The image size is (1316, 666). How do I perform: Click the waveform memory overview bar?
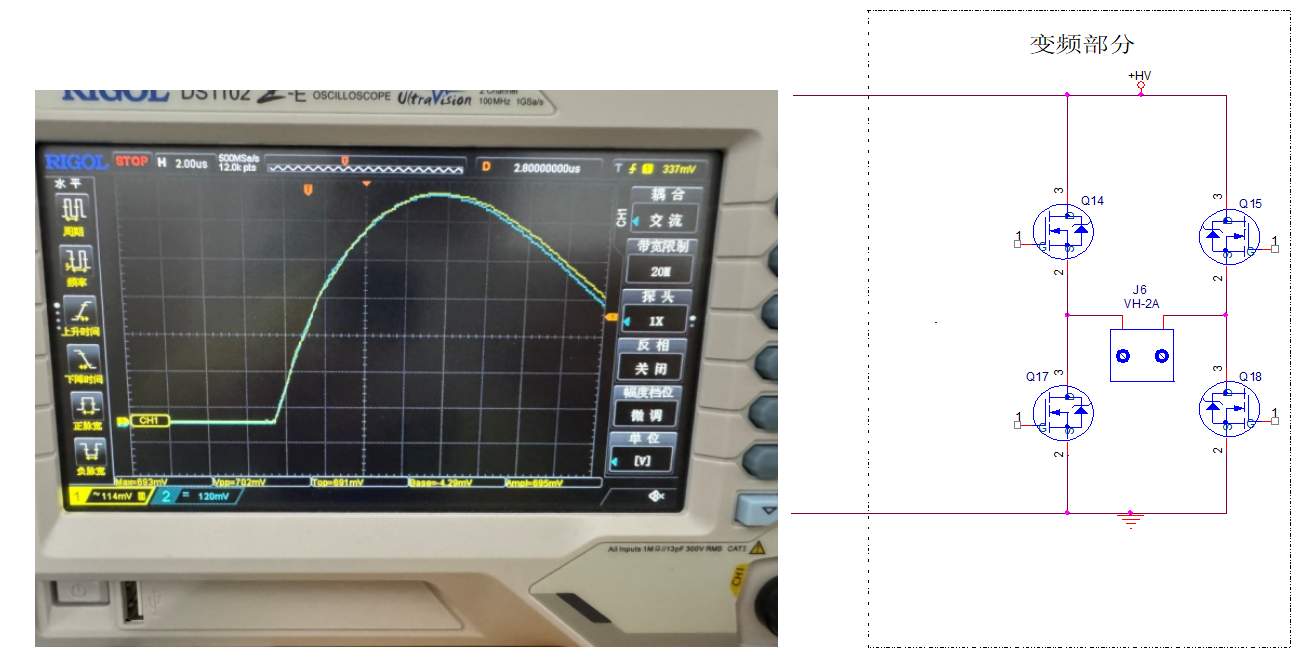(369, 165)
